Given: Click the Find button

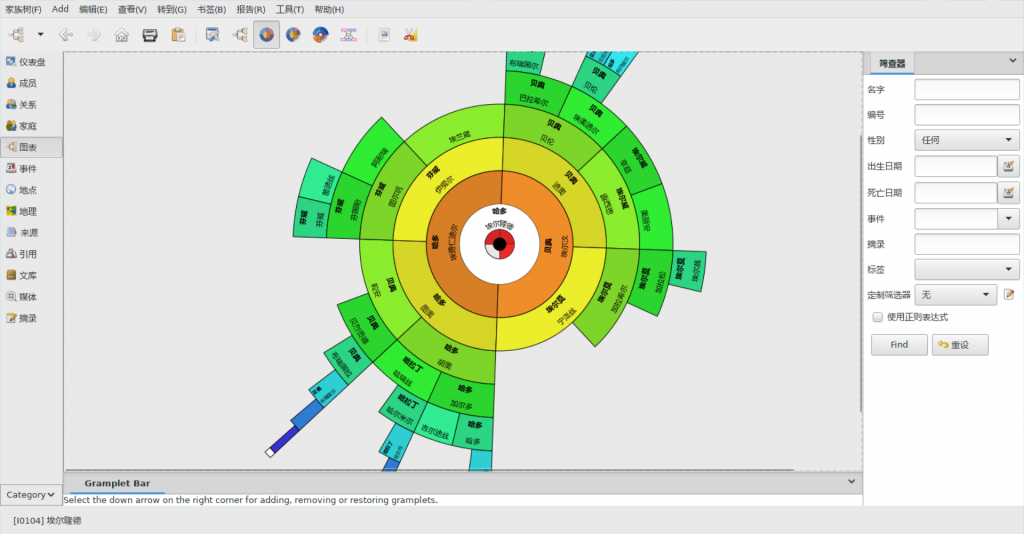Looking at the screenshot, I should click(899, 345).
